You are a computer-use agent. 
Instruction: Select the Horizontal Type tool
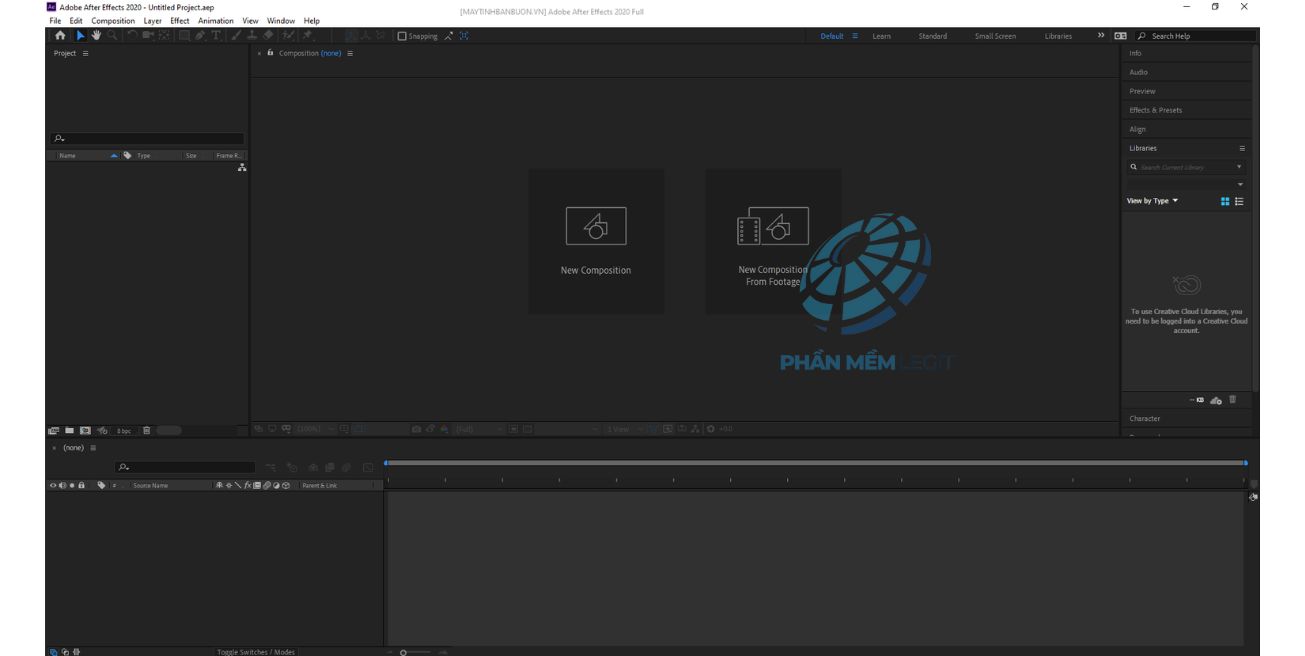pyautogui.click(x=215, y=35)
